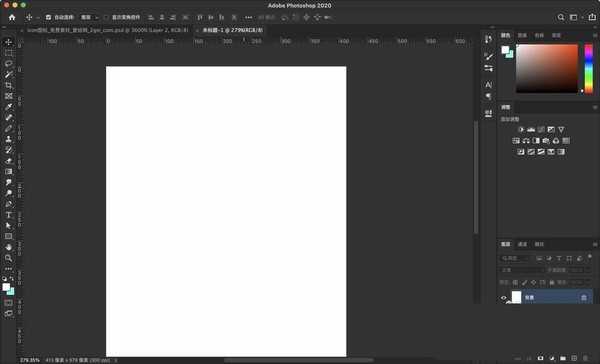Hide the Background layer with eye icon
Viewport: 600px width, 364px height.
pyautogui.click(x=504, y=297)
